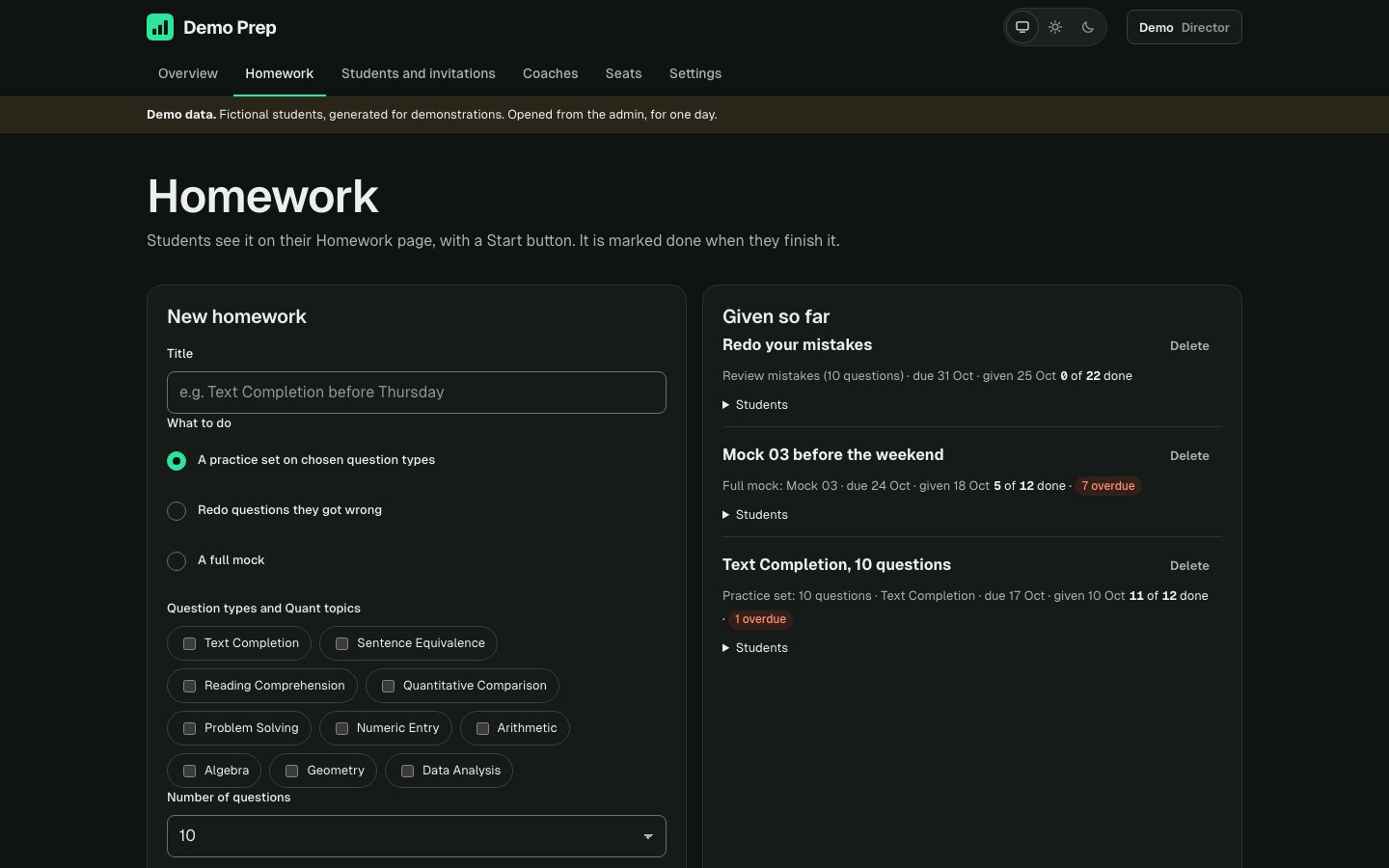Select the dark theme moon icon

tap(1088, 27)
